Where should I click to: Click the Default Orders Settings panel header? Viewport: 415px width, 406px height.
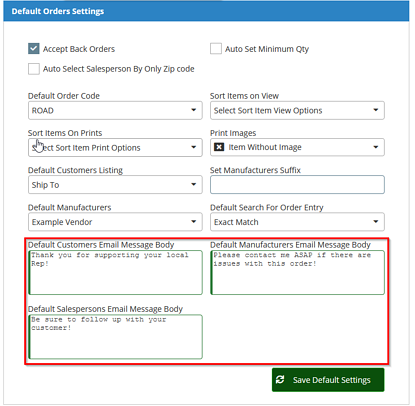[206, 11]
